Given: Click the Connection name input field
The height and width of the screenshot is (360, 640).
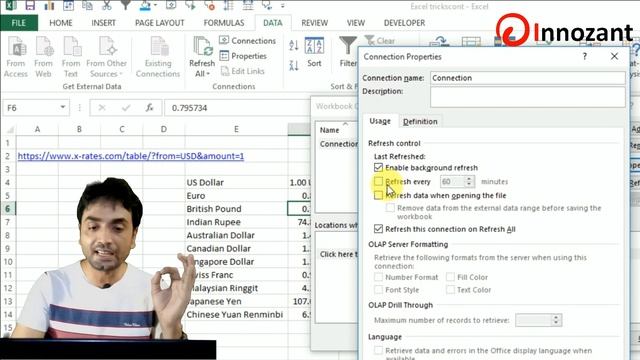Looking at the screenshot, I should 527,78.
